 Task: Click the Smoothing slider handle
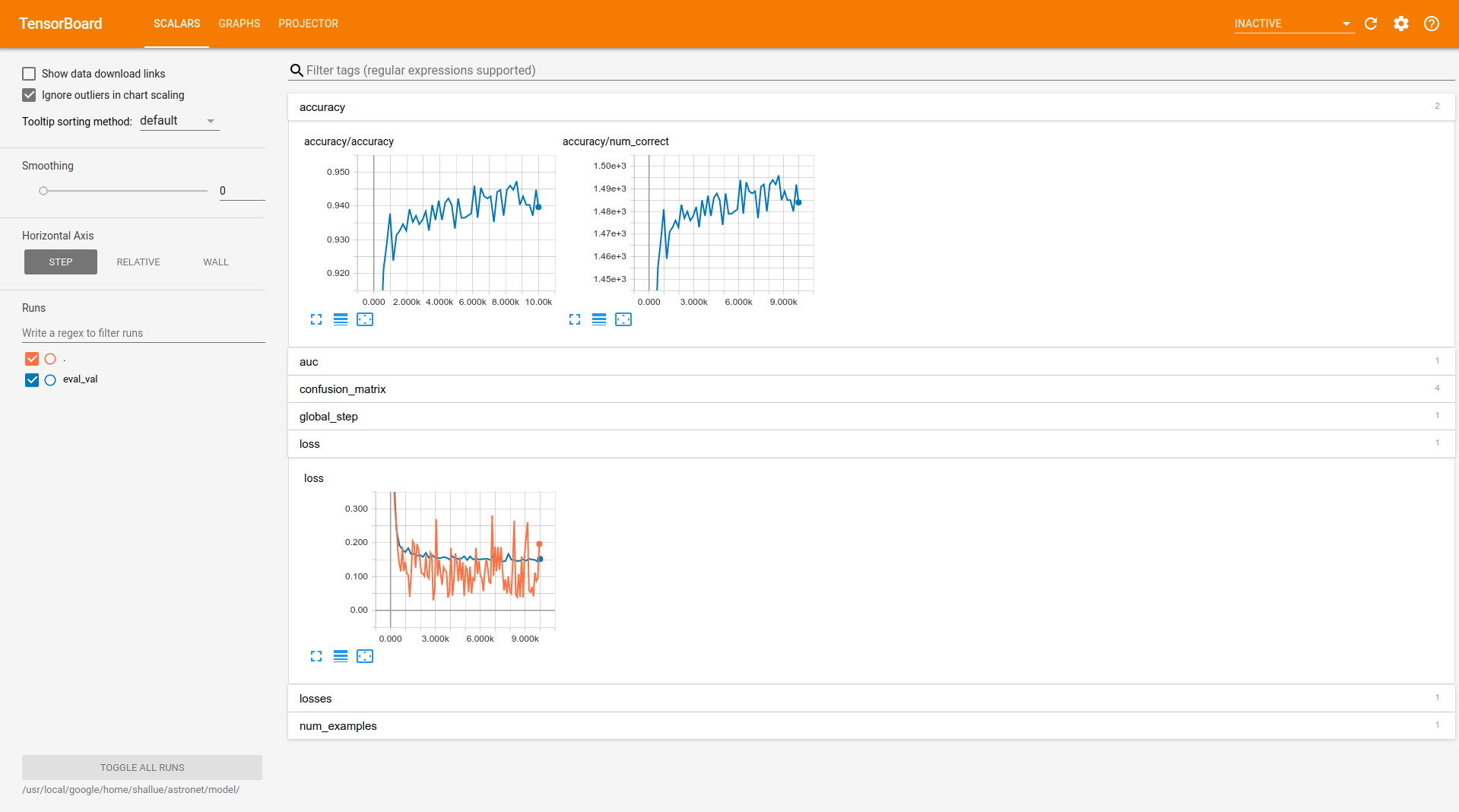coord(43,191)
